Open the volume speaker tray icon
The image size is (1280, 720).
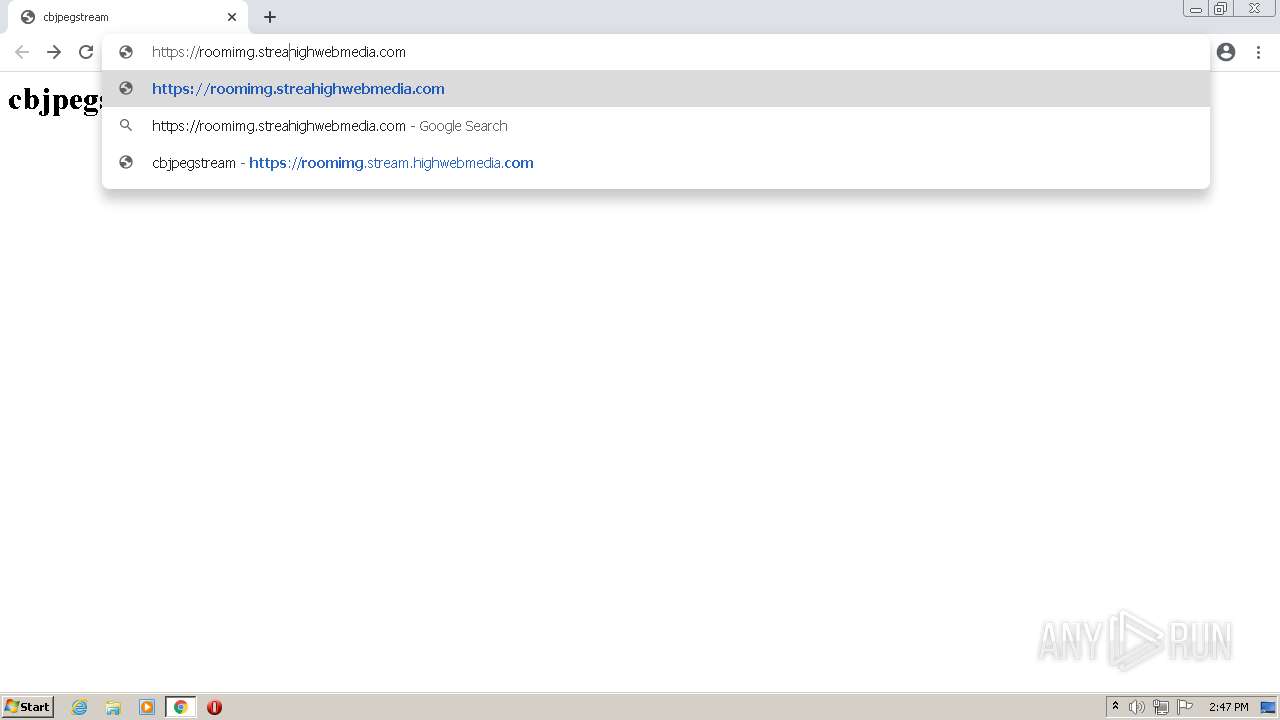[x=1137, y=707]
